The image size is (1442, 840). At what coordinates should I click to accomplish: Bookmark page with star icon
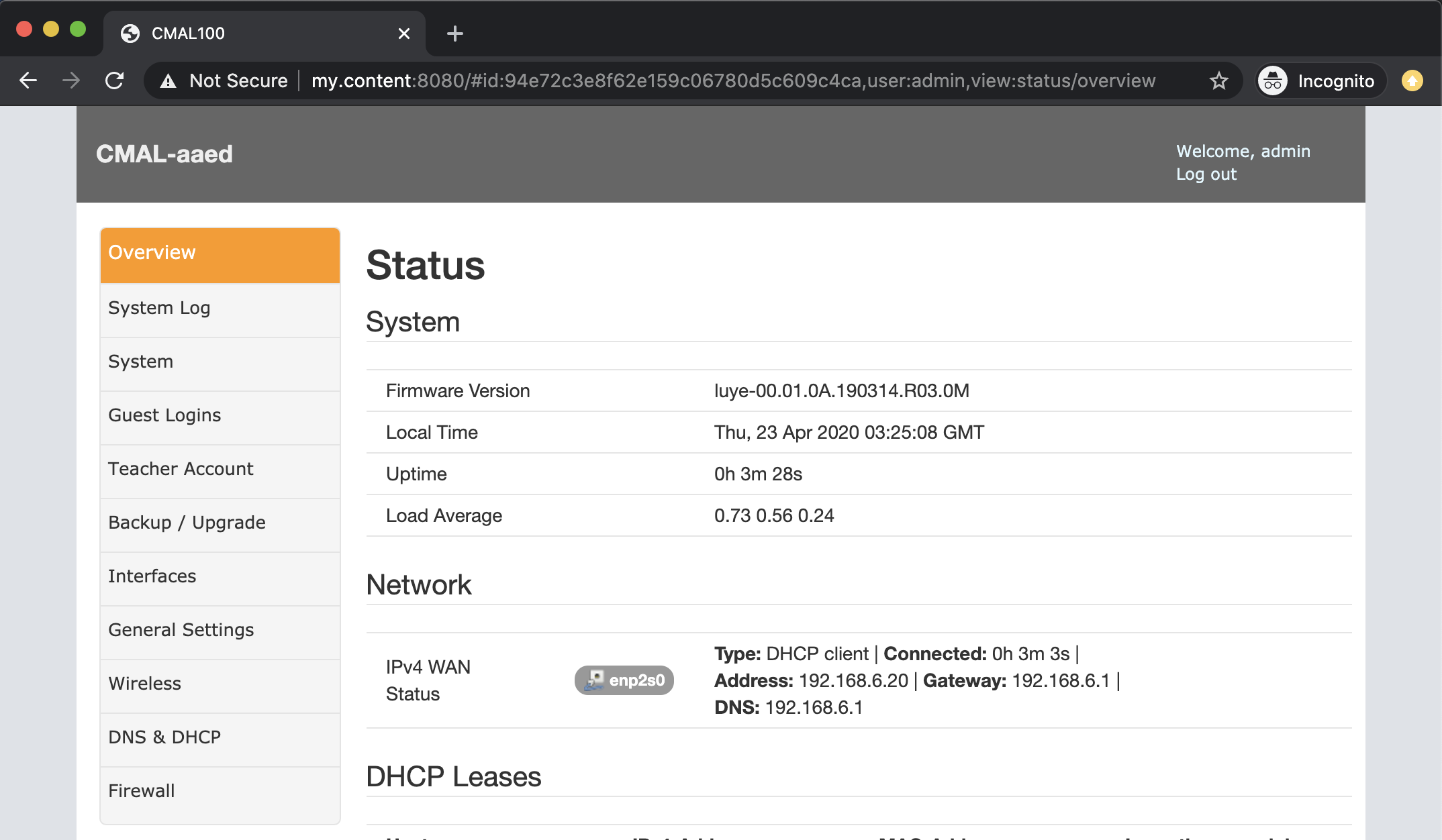[x=1218, y=81]
